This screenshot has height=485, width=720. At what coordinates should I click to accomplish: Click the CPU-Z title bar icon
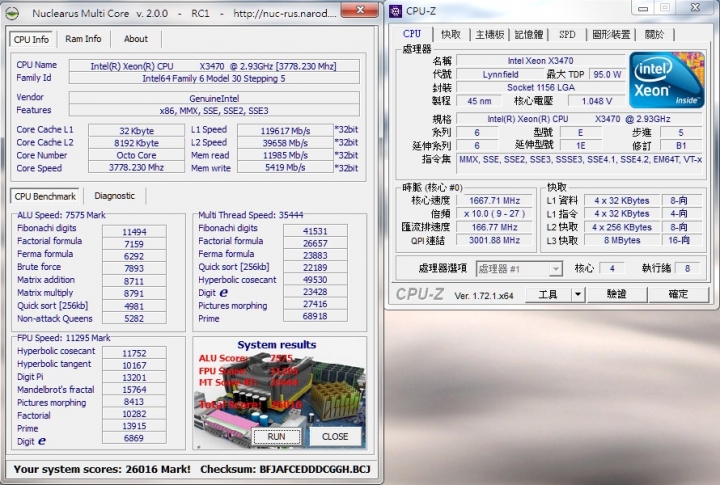point(395,11)
